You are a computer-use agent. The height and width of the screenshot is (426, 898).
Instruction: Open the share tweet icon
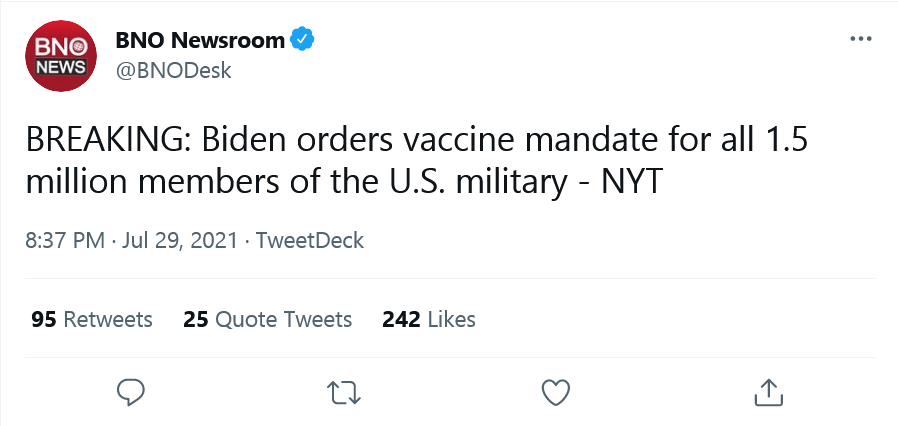(769, 392)
